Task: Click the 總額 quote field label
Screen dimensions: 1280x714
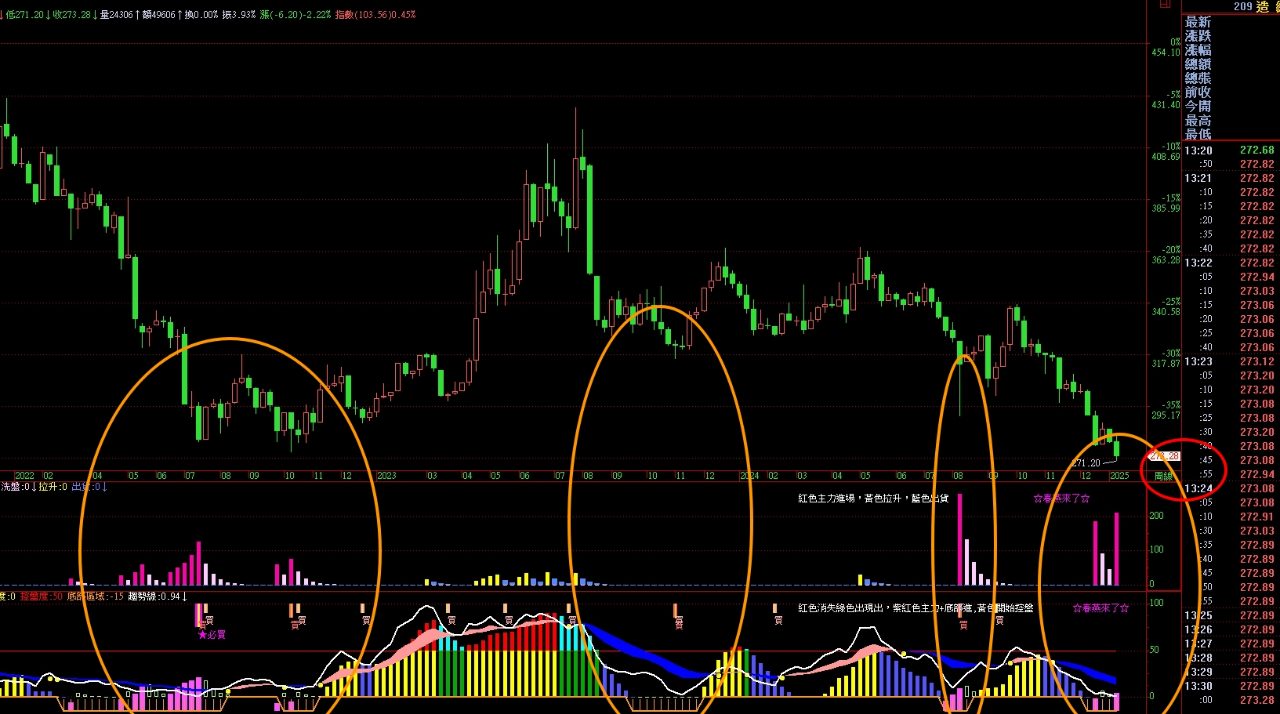Action: (1197, 64)
